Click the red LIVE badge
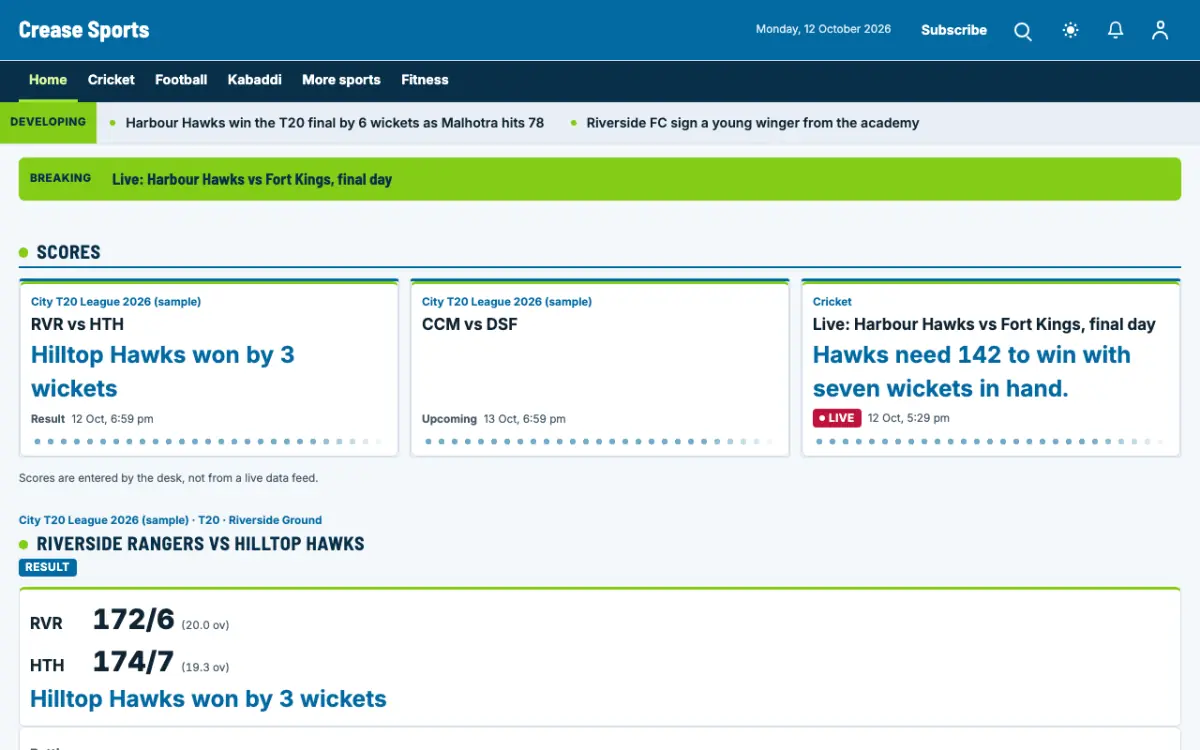The height and width of the screenshot is (750, 1200). click(x=837, y=418)
